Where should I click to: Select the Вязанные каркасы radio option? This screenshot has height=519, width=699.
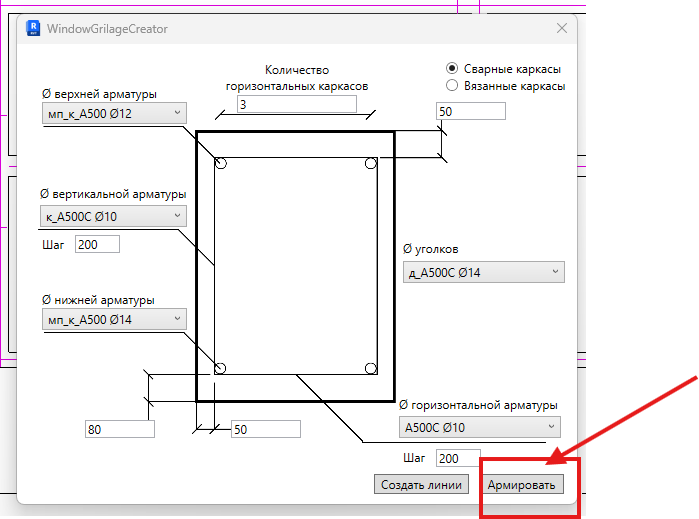(452, 85)
